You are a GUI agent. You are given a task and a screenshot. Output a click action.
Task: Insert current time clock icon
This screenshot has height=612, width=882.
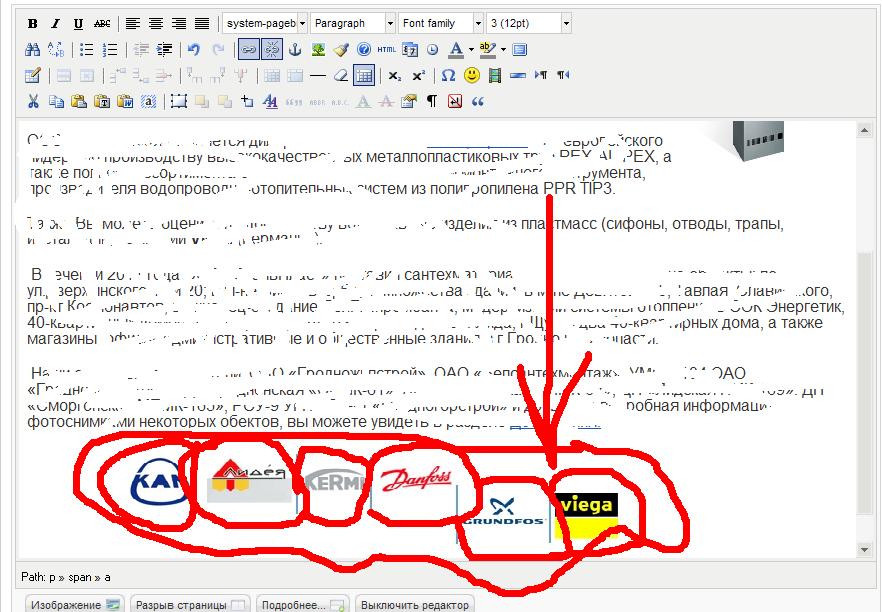432,50
